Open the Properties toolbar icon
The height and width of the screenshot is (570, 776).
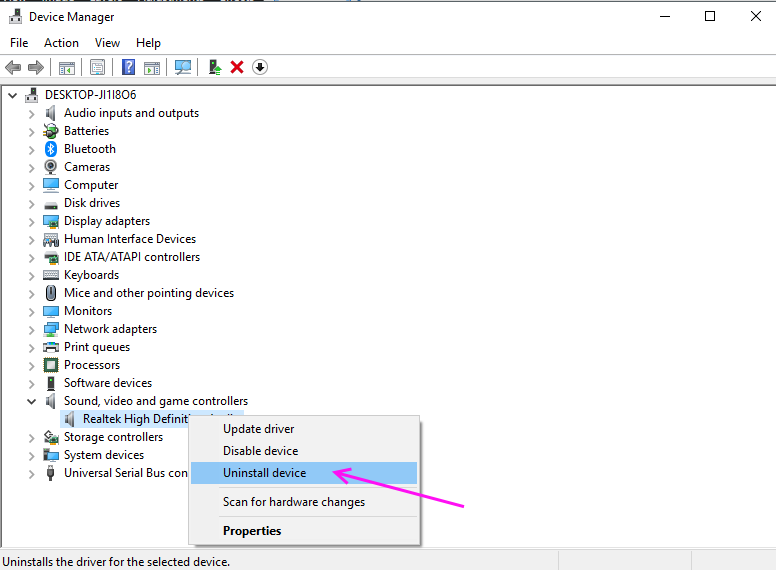pyautogui.click(x=97, y=67)
